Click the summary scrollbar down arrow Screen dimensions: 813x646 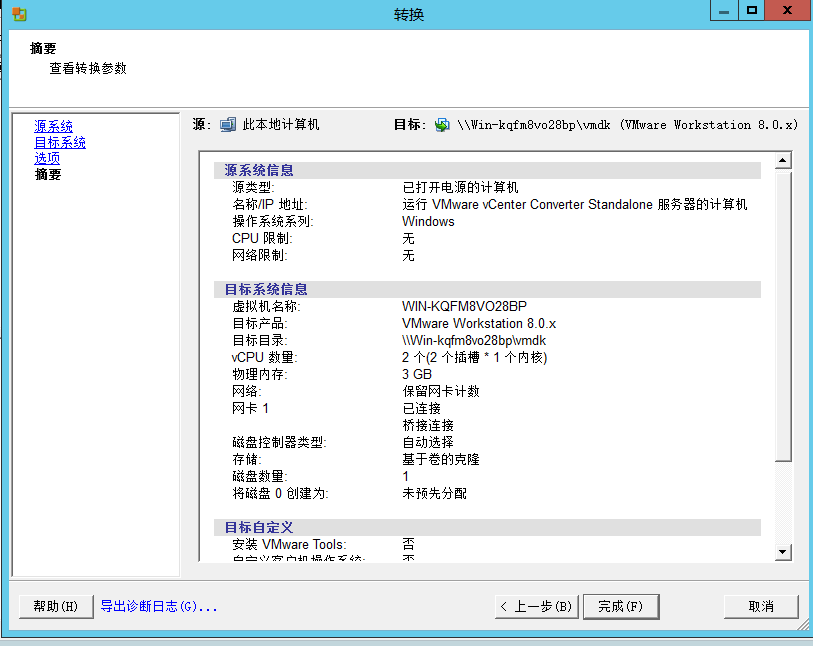pos(783,552)
